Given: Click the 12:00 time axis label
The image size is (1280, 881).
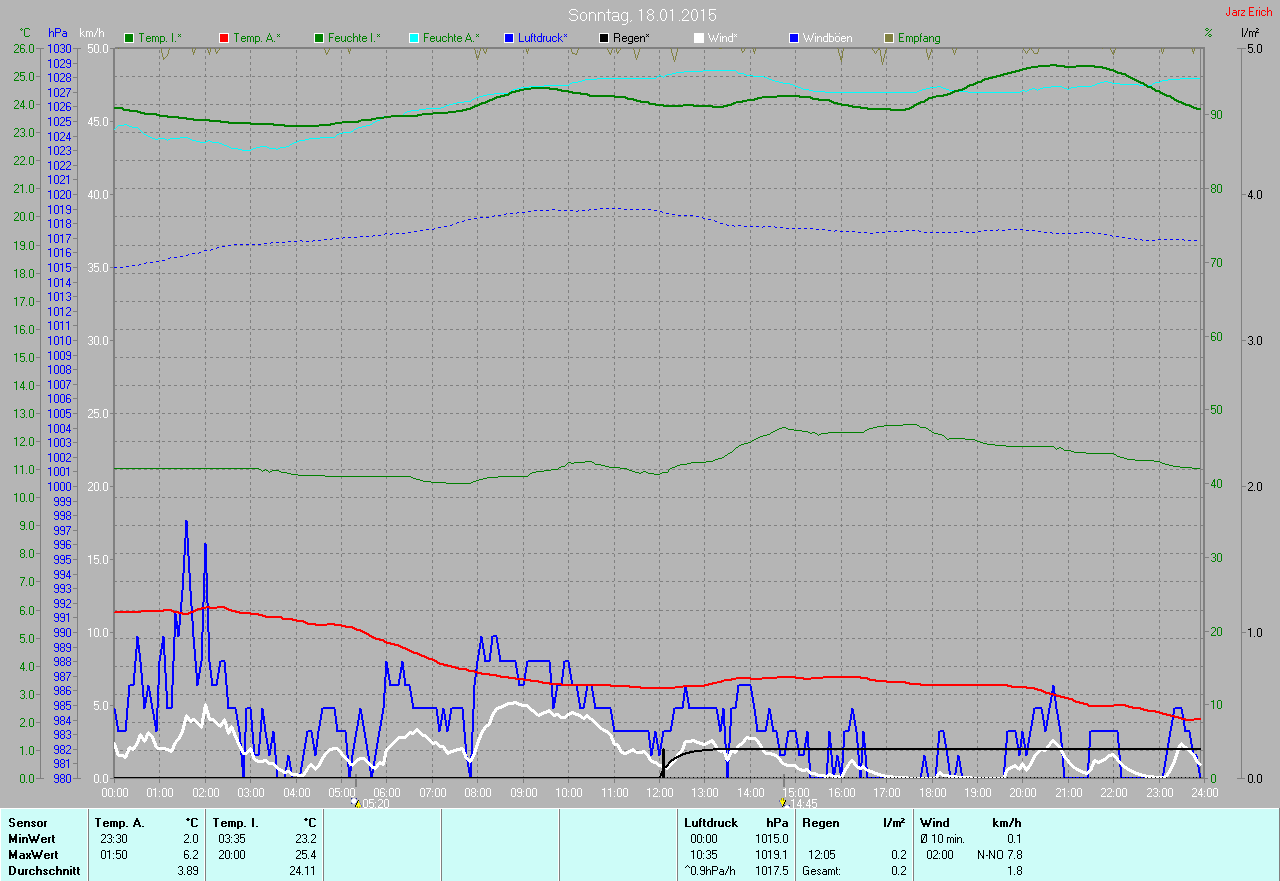Looking at the screenshot, I should [x=659, y=793].
